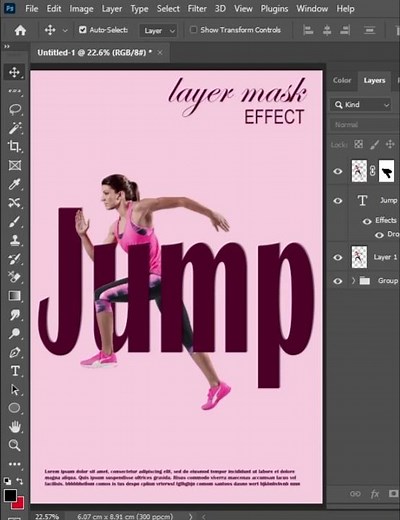Image resolution: width=400 pixels, height=520 pixels.
Task: Toggle the Drop Shadow effect eye icon
Action: [x=379, y=235]
